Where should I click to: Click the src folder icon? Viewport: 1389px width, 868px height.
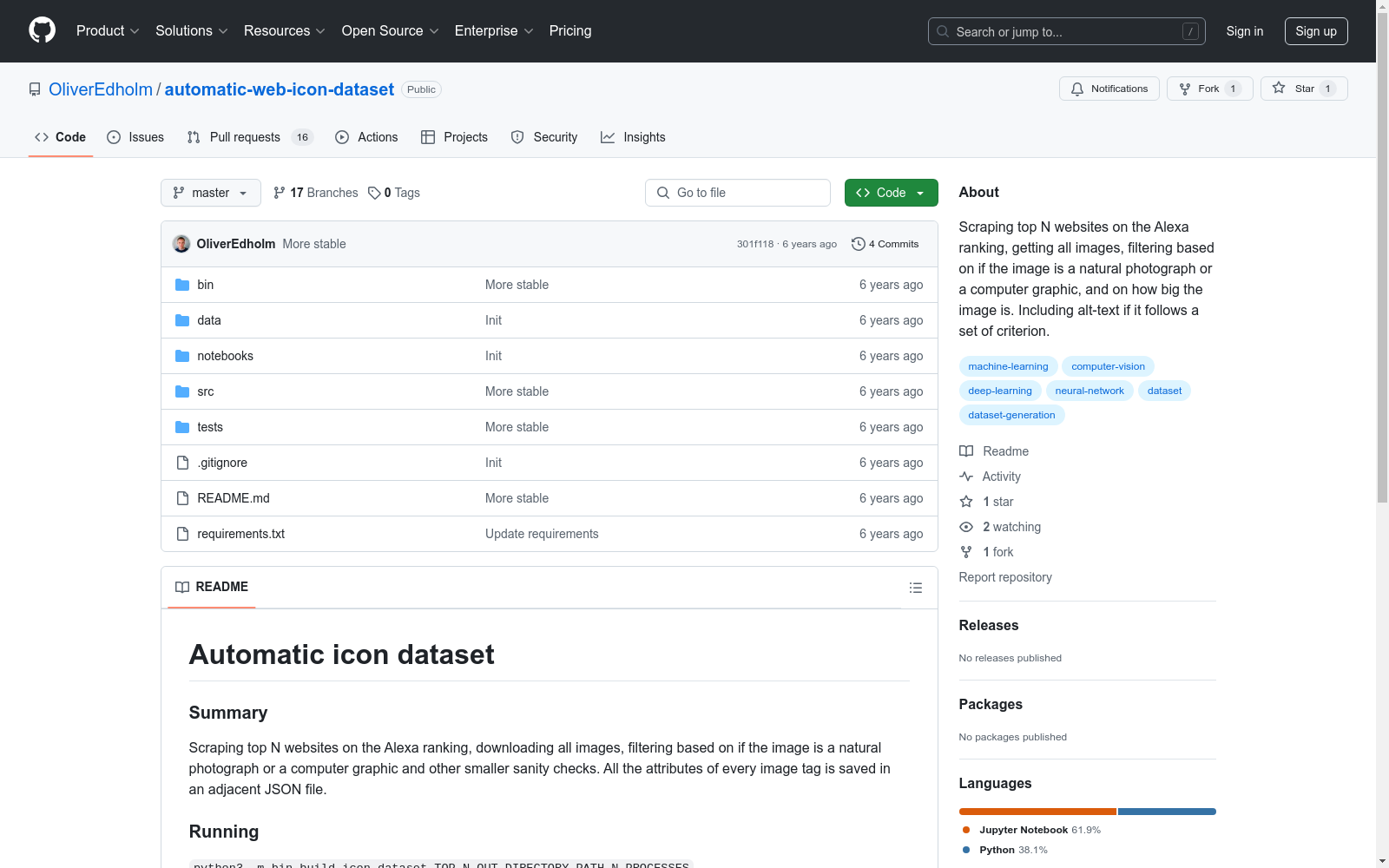tap(182, 391)
